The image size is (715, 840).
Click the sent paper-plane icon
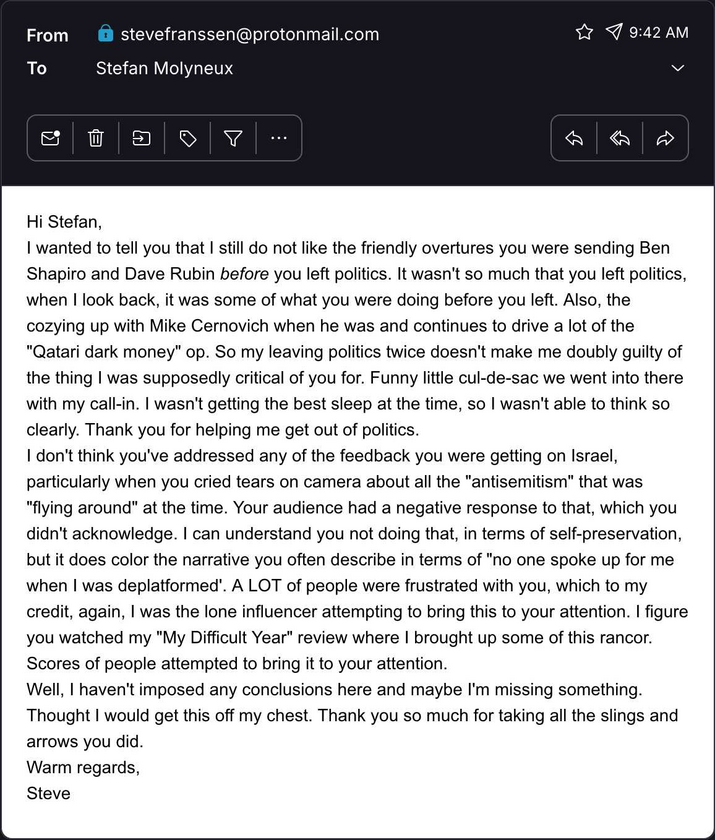tap(614, 32)
